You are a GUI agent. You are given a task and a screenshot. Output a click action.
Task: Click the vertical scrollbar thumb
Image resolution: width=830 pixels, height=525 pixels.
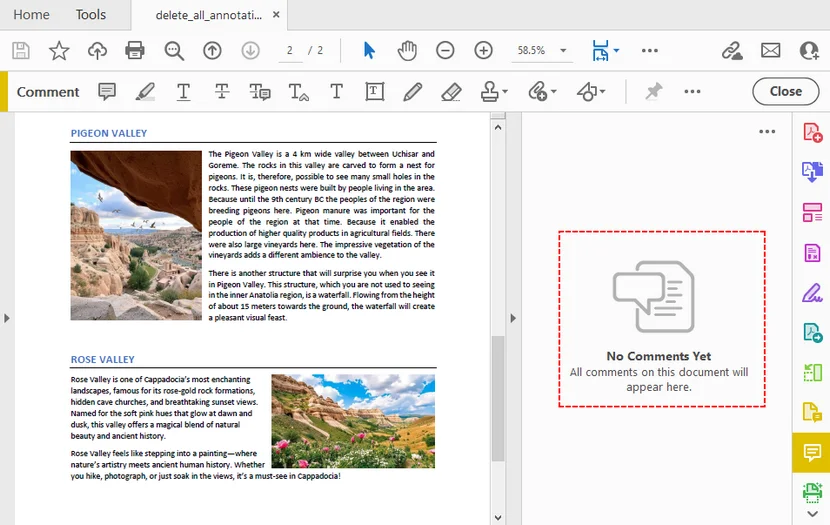[498, 399]
